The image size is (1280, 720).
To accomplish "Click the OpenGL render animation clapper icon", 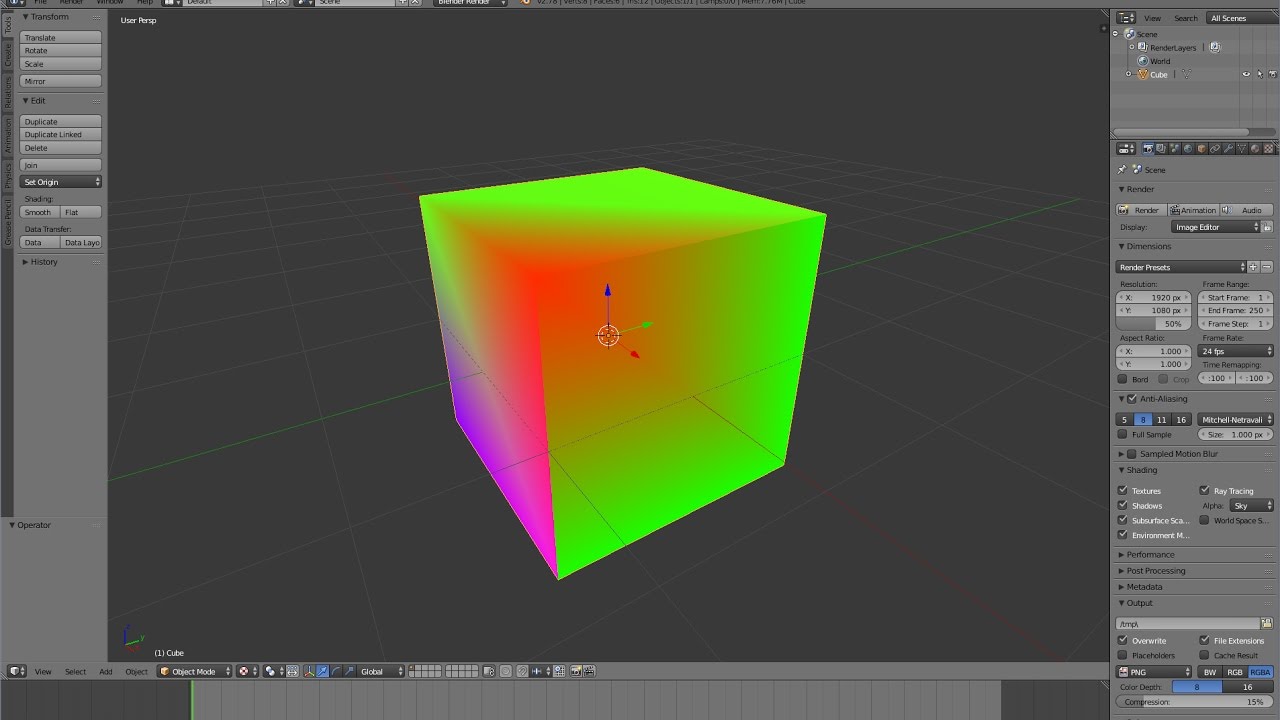I will tap(589, 672).
